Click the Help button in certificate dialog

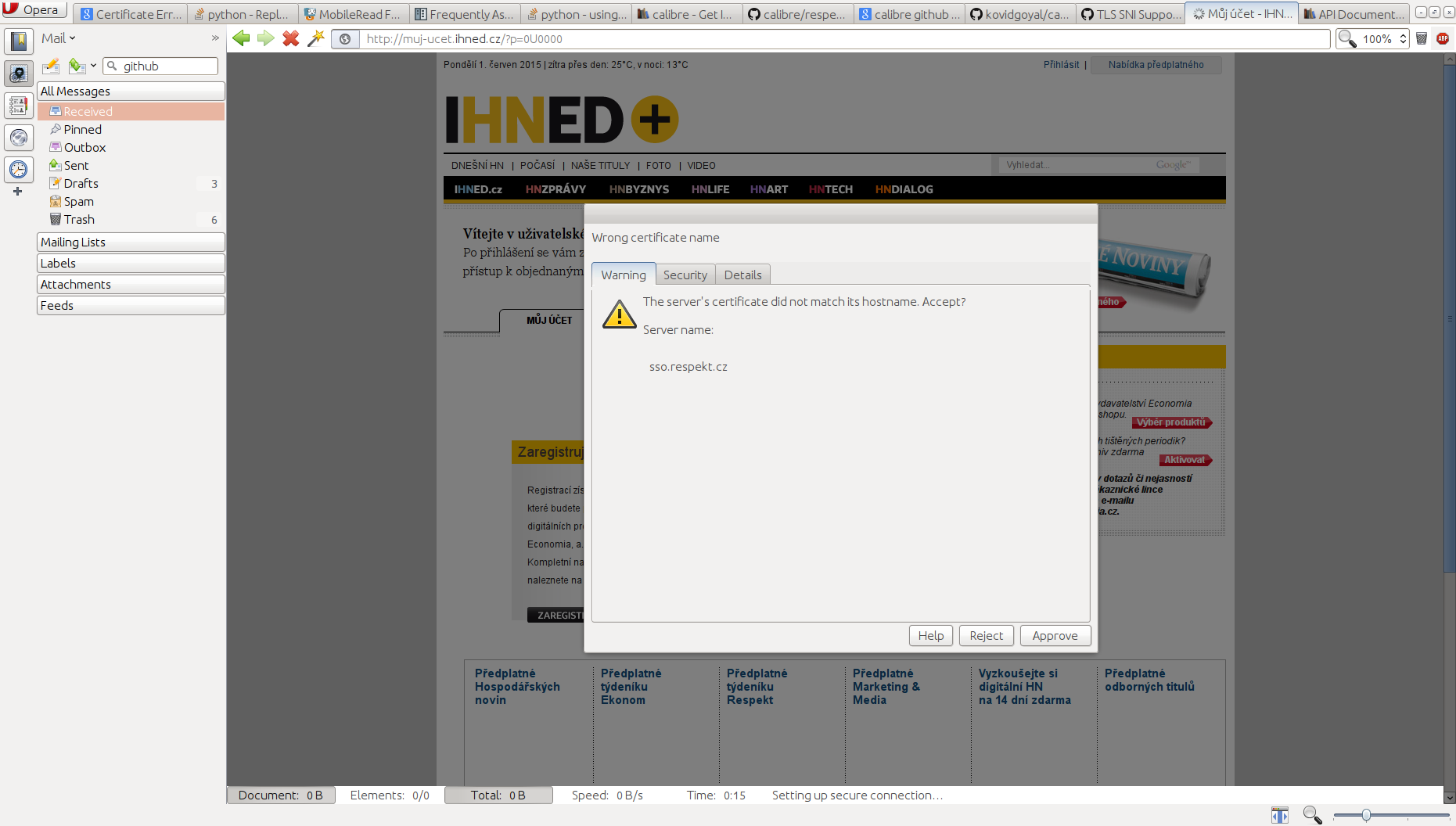point(931,636)
